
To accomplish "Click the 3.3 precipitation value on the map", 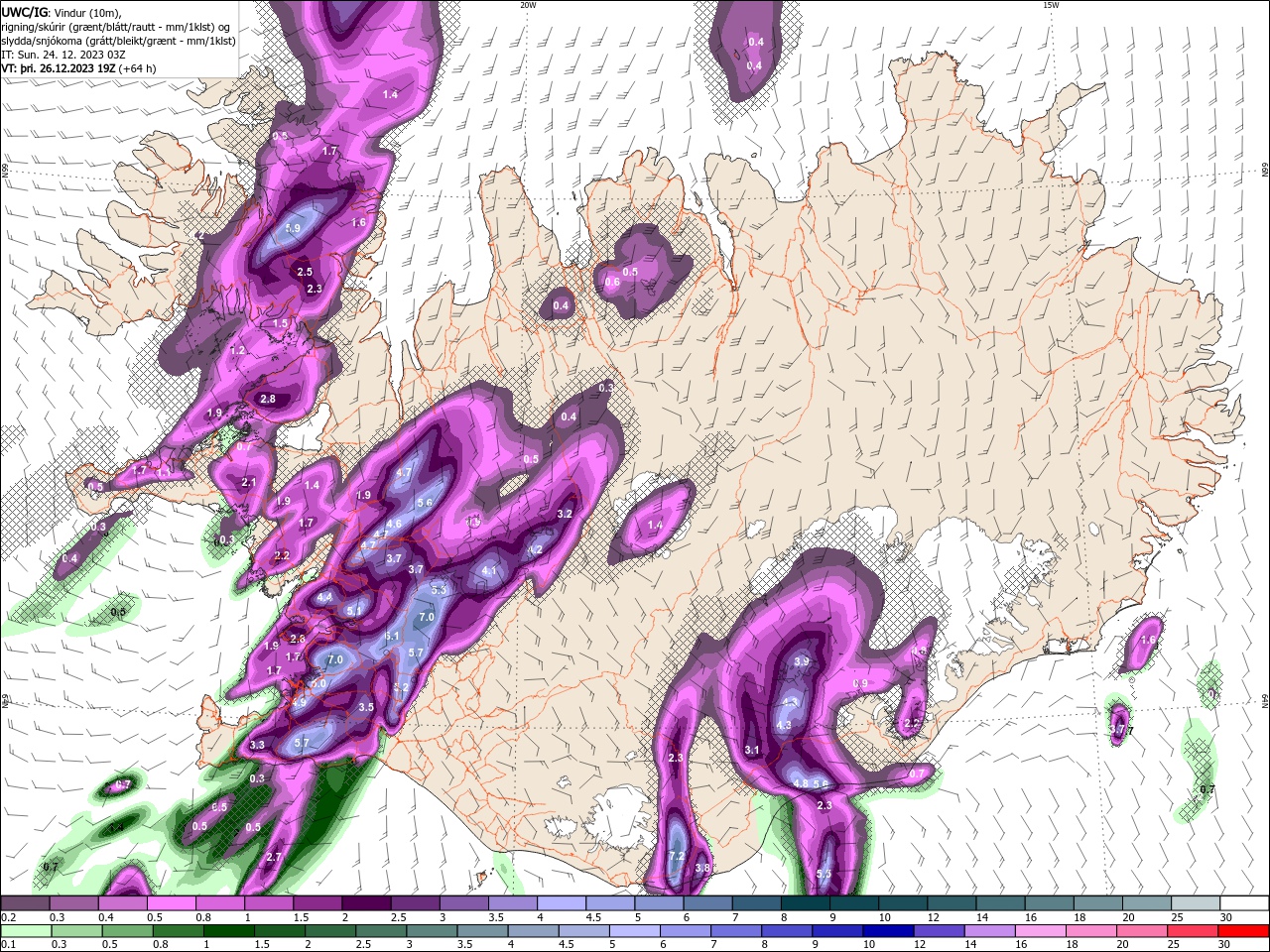I will [x=258, y=745].
